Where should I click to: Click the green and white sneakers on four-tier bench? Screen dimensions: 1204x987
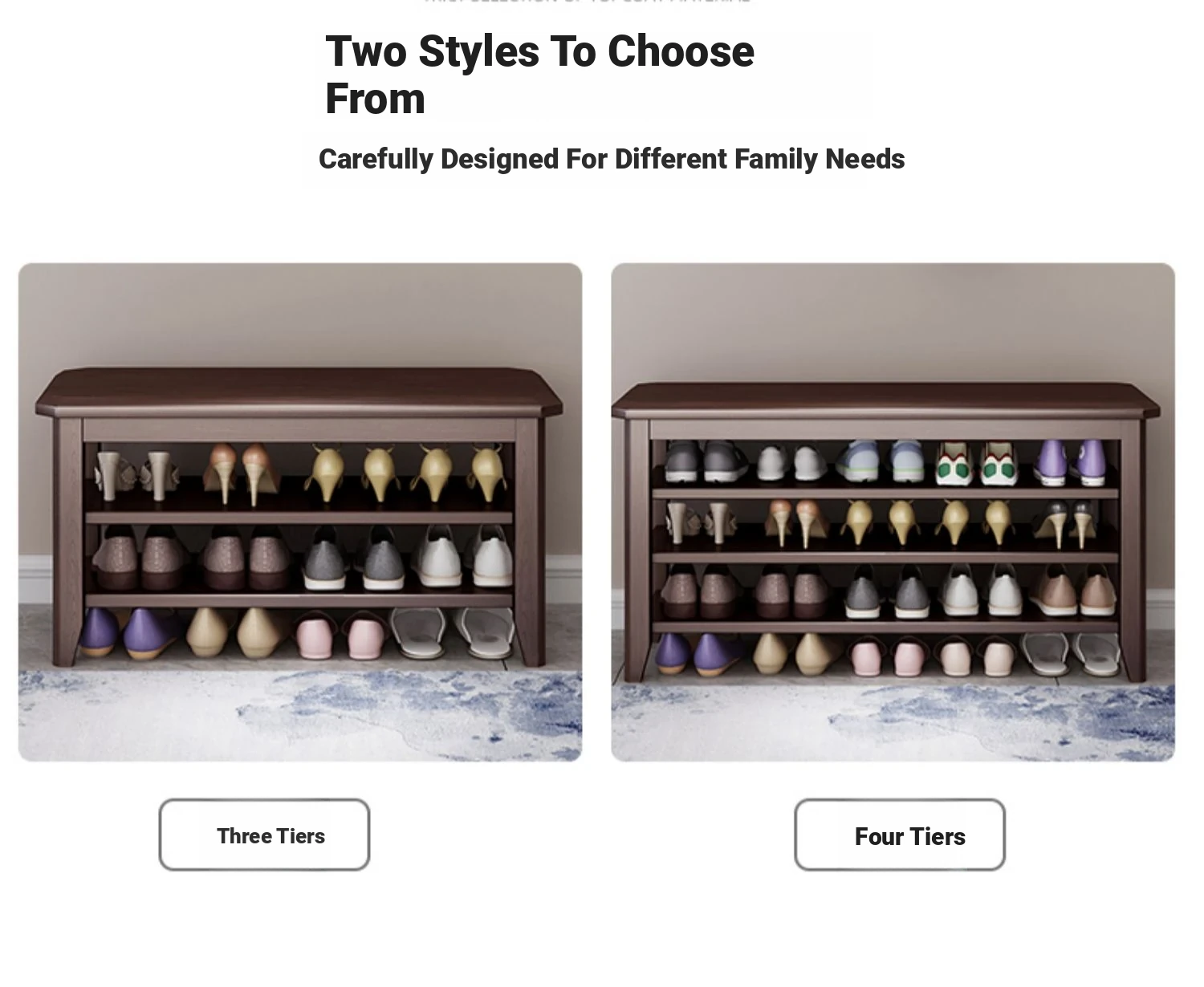[977, 464]
